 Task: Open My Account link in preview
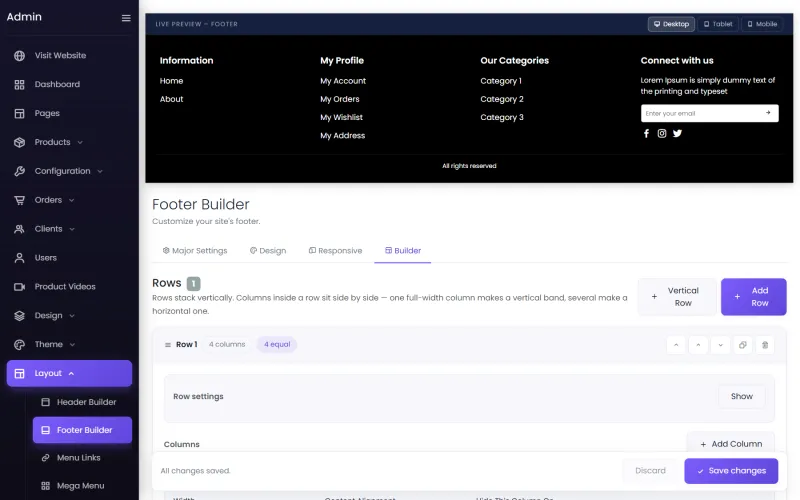[x=343, y=81]
